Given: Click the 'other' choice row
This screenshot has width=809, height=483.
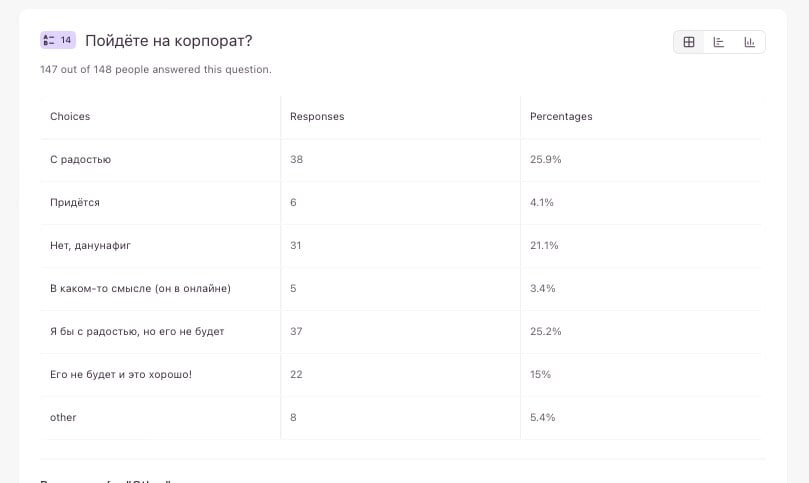Looking at the screenshot, I should (x=63, y=418).
